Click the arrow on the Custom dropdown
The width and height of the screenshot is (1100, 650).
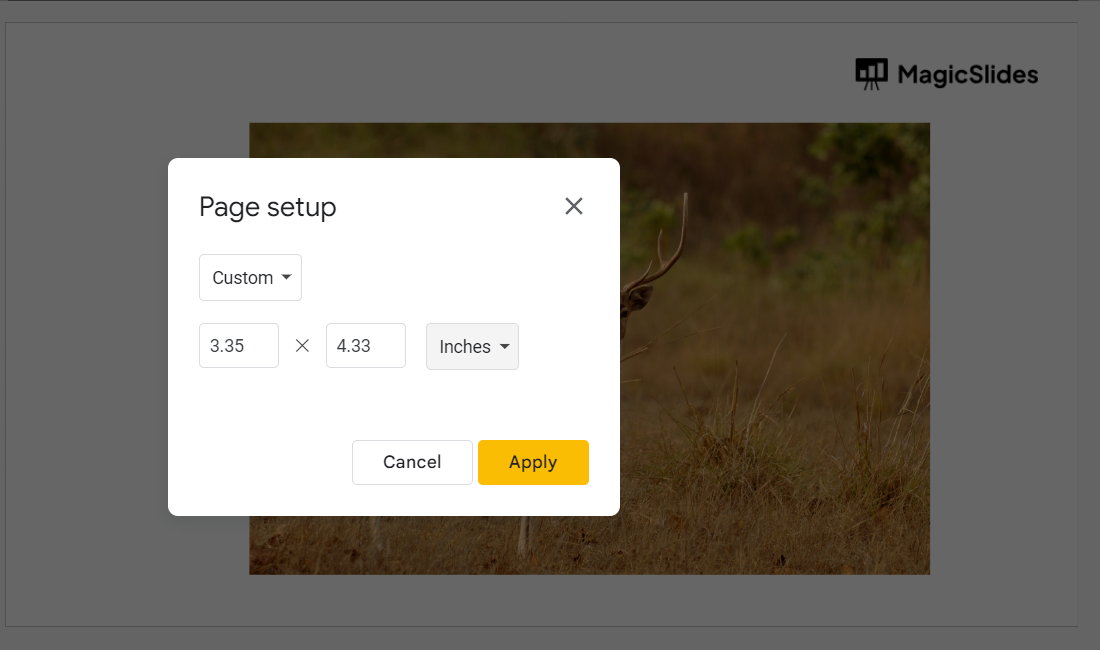[x=287, y=277]
